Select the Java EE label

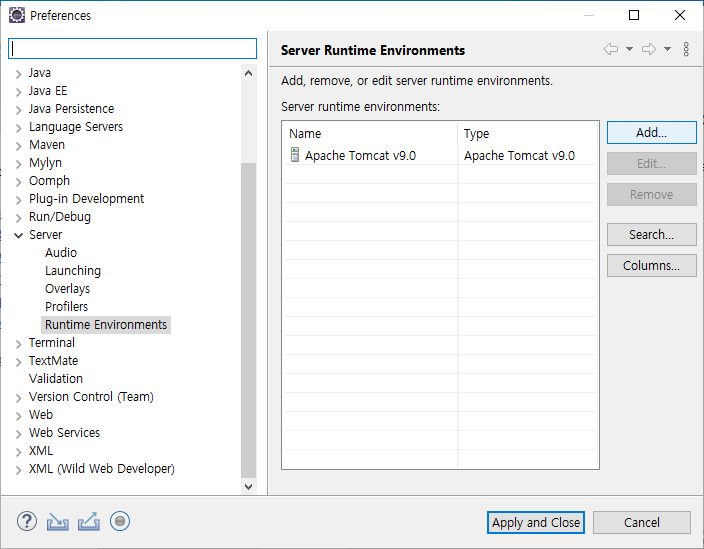click(48, 91)
